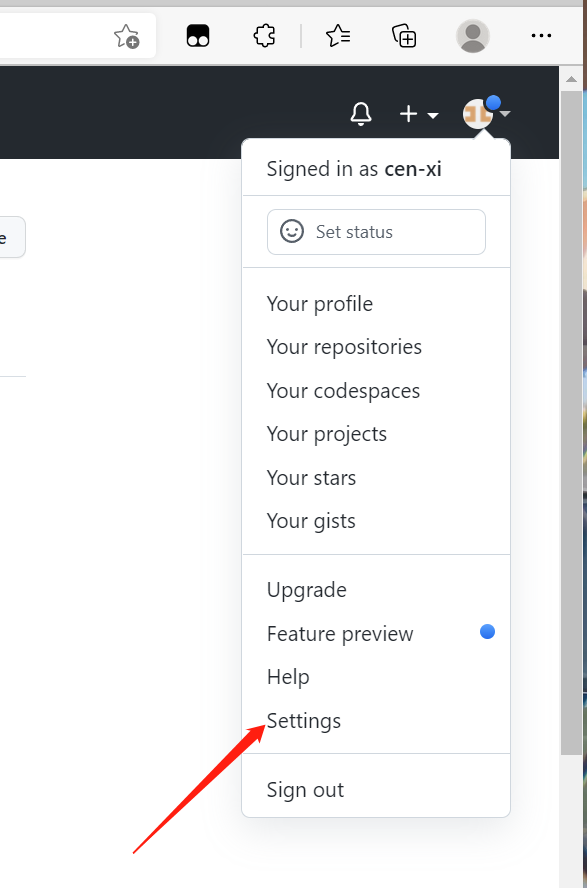
Task: Add this page to favorites star
Action: click(126, 36)
